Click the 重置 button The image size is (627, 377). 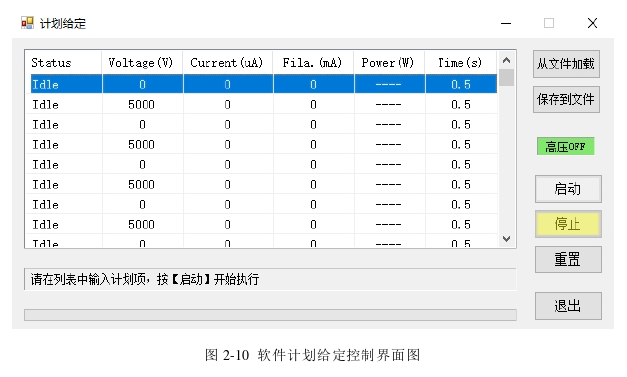click(568, 259)
